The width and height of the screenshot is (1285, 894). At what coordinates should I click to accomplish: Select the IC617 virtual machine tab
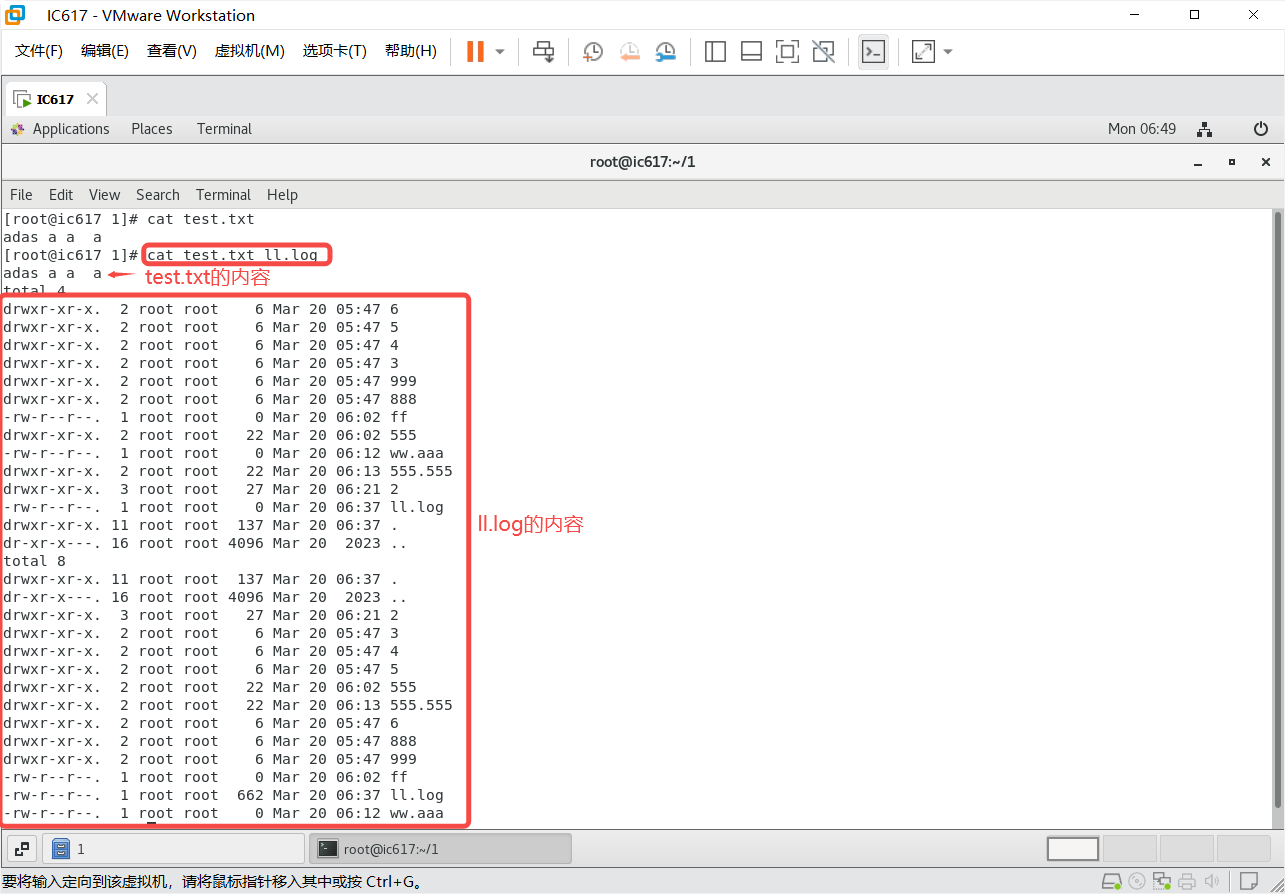55,99
